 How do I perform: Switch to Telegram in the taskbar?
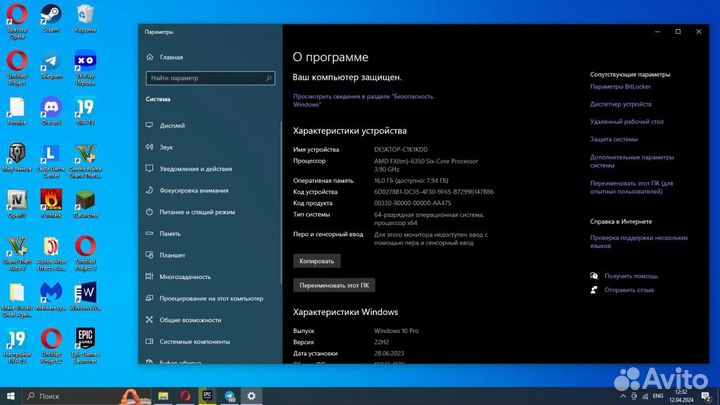[x=229, y=396]
